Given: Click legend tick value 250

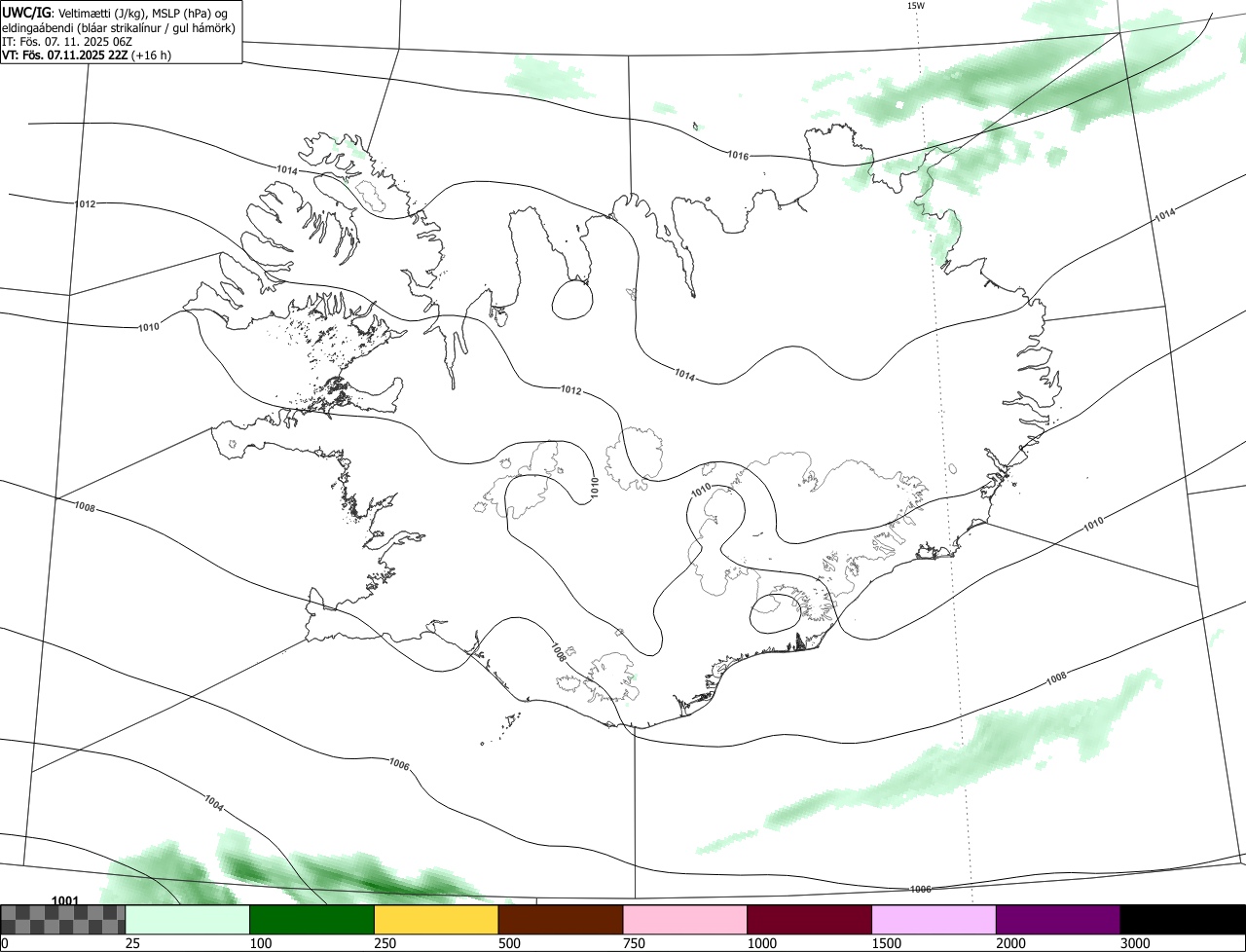Looking at the screenshot, I should (x=385, y=943).
